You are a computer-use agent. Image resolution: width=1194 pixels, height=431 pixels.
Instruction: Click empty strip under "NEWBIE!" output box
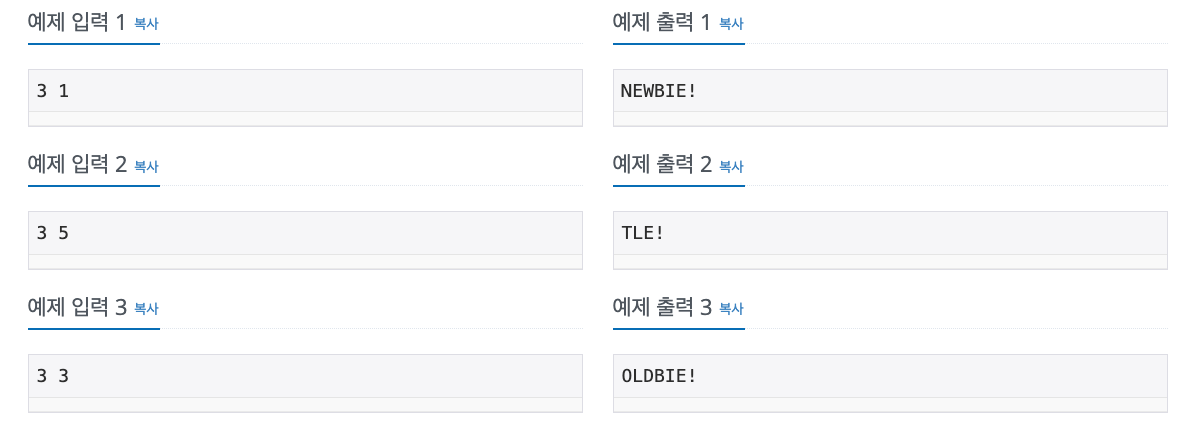pos(890,119)
